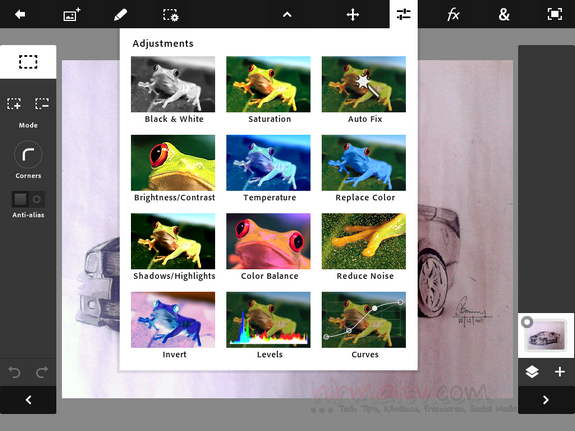Tap the back arrow icon
Viewport: 575px width, 431px height.
tap(20, 14)
